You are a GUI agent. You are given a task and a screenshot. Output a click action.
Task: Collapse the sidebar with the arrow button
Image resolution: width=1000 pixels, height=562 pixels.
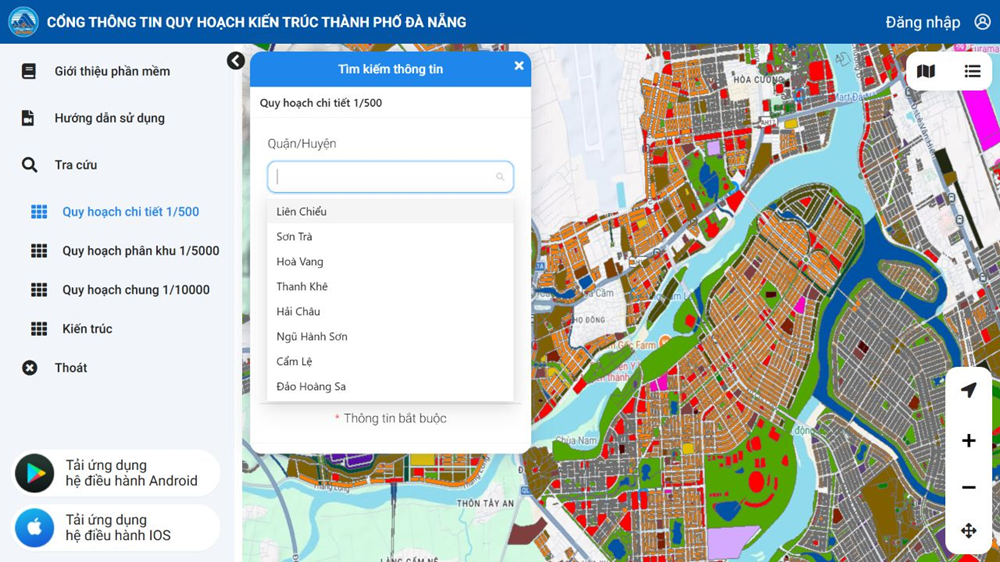[236, 61]
